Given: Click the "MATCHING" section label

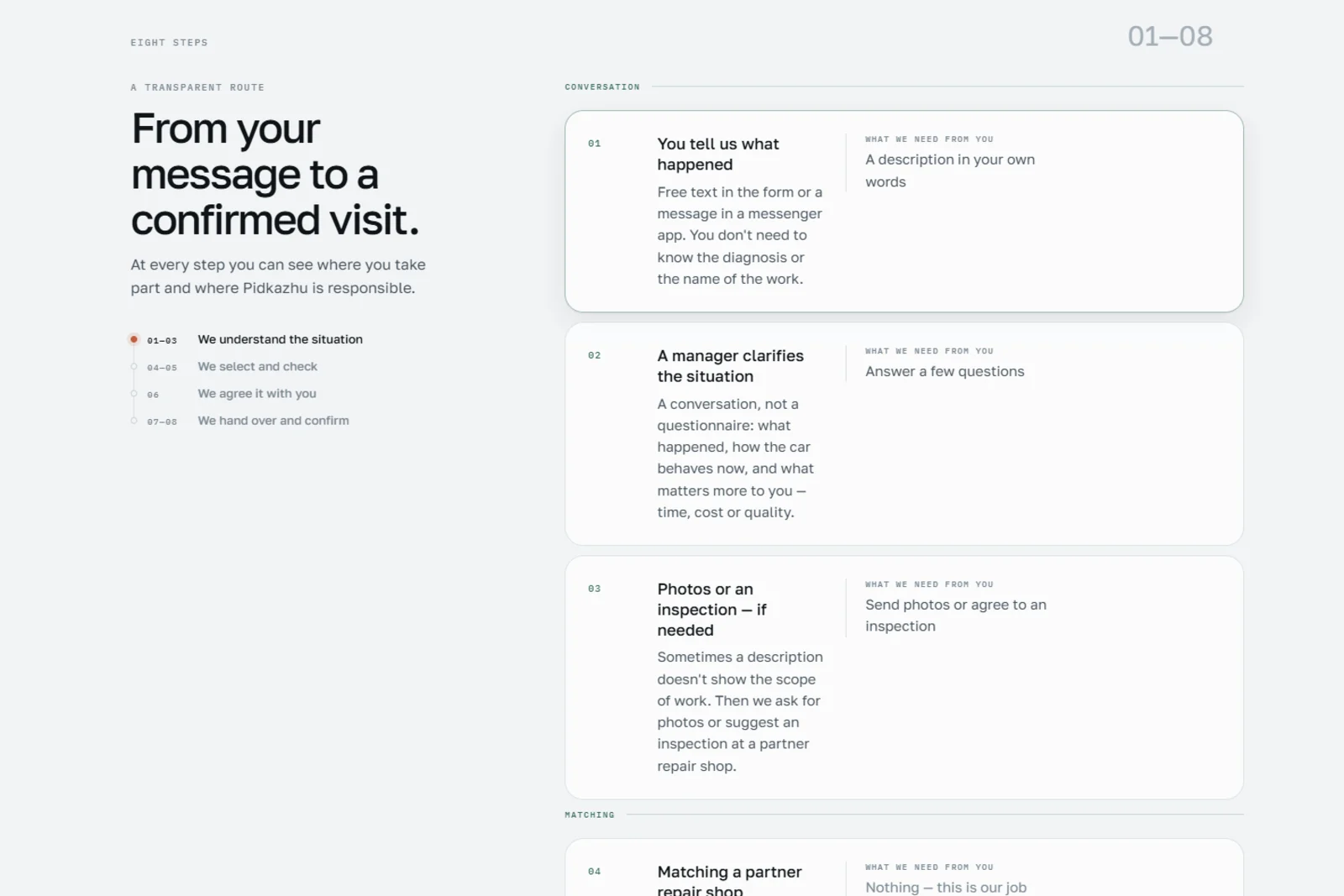Looking at the screenshot, I should (x=590, y=815).
